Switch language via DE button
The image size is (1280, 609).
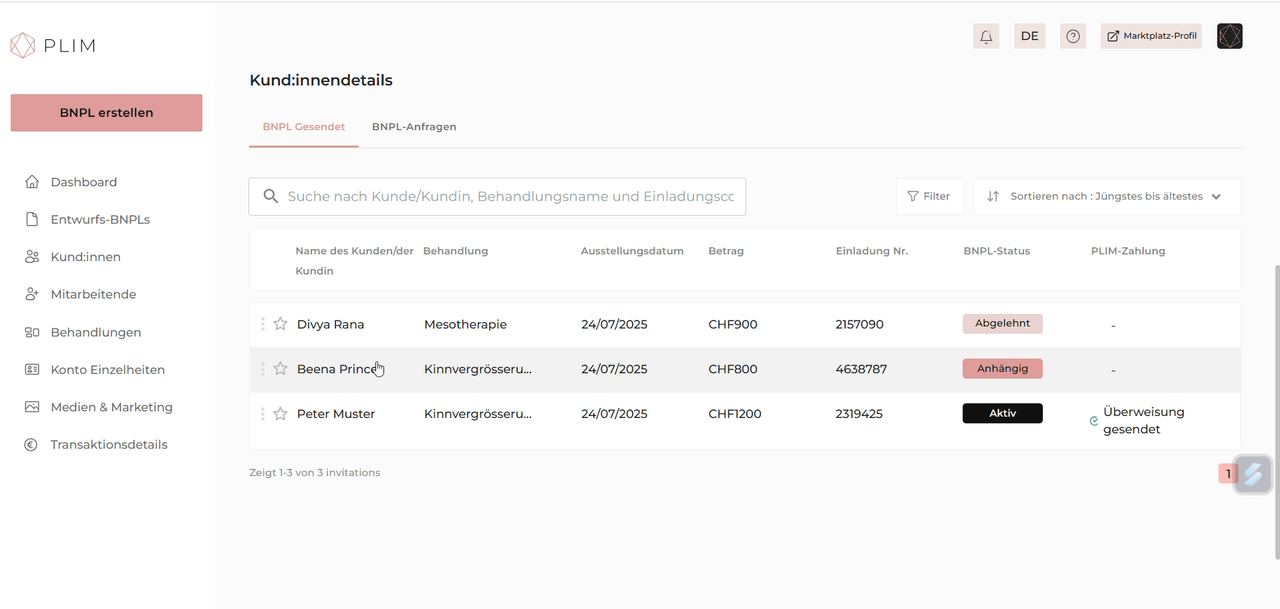(x=1030, y=36)
